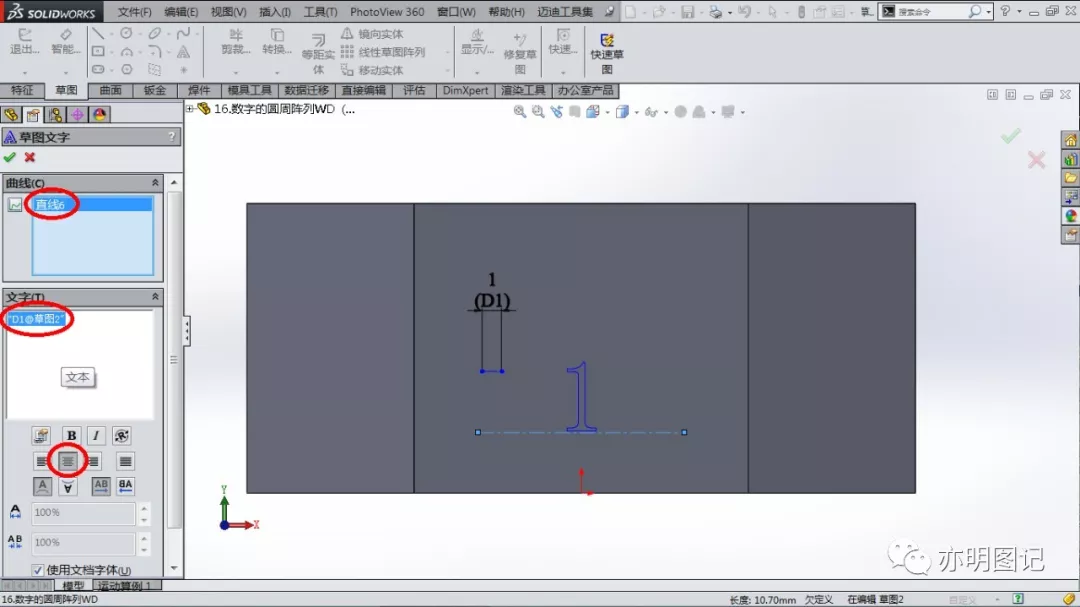Image resolution: width=1080 pixels, height=607 pixels.
Task: Toggle upside-down text flip icon
Action: pyautogui.click(x=68, y=486)
